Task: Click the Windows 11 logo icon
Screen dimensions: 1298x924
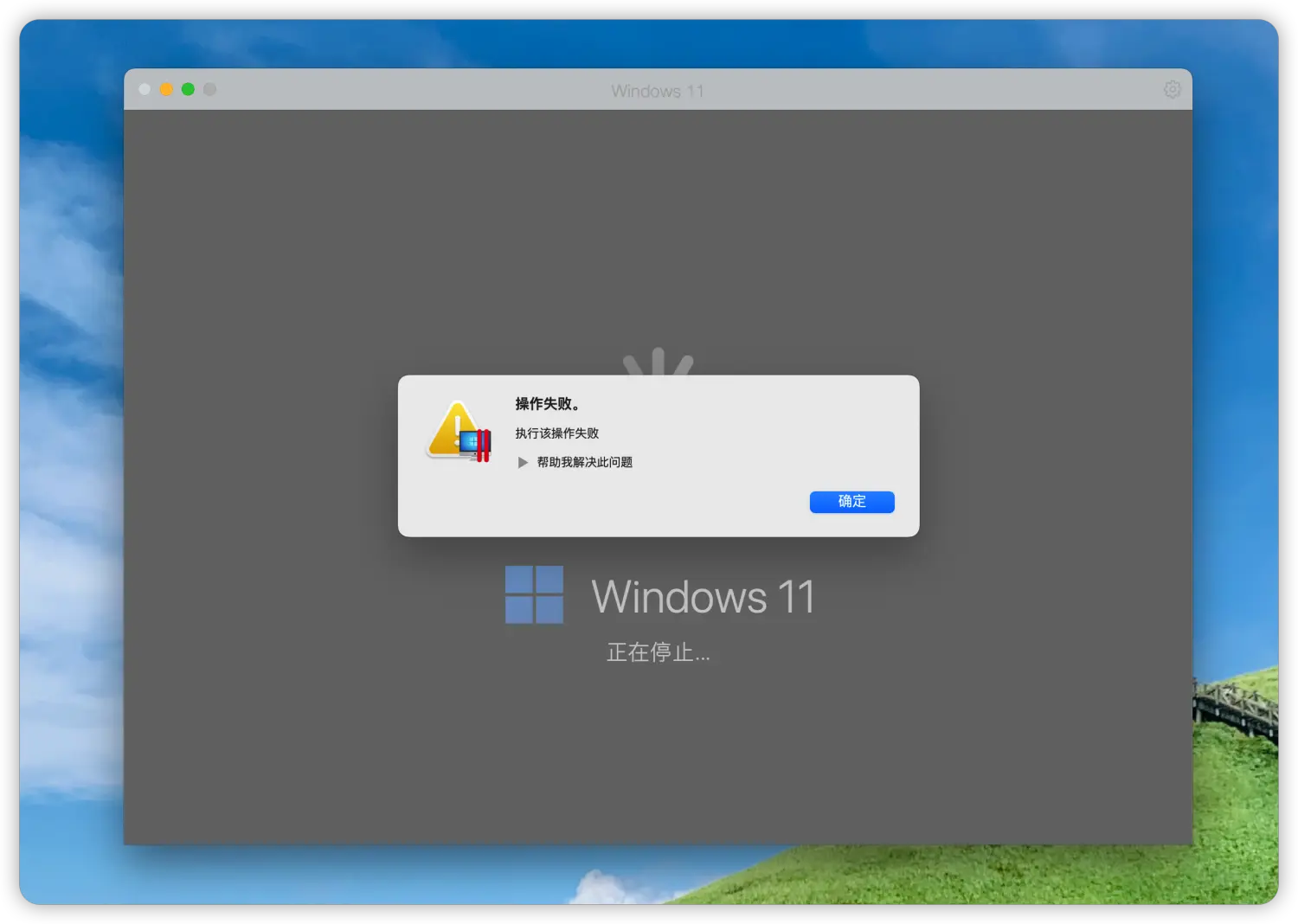Action: [534, 594]
